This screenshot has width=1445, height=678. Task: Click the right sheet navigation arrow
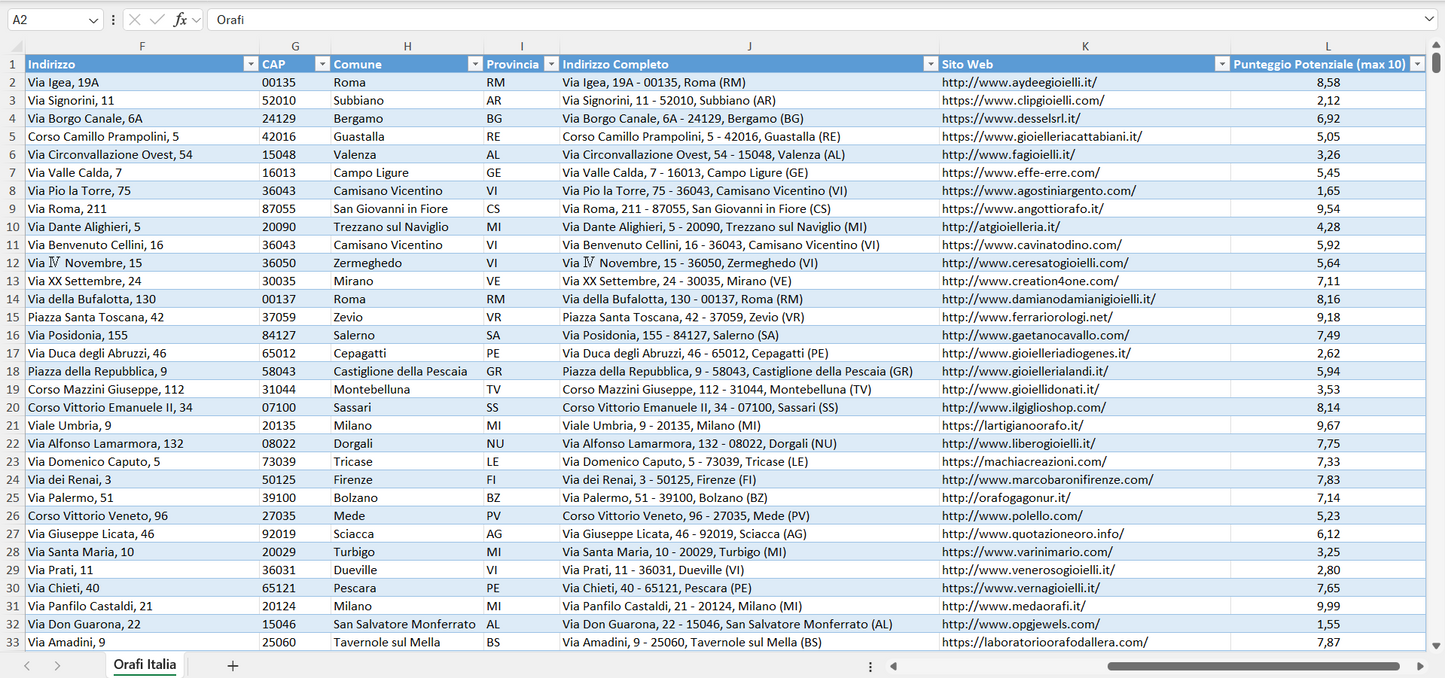(x=58, y=664)
